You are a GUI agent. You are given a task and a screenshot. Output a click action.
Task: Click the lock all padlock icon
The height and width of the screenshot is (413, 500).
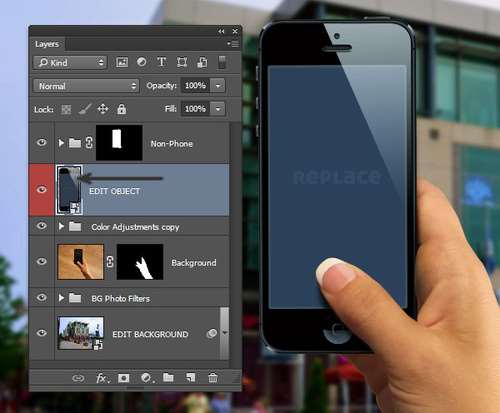pos(122,109)
